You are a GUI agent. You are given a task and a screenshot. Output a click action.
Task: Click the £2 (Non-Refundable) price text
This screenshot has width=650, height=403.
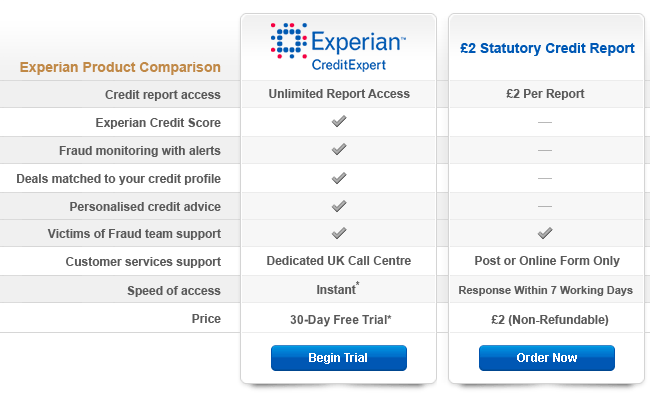[x=550, y=320]
